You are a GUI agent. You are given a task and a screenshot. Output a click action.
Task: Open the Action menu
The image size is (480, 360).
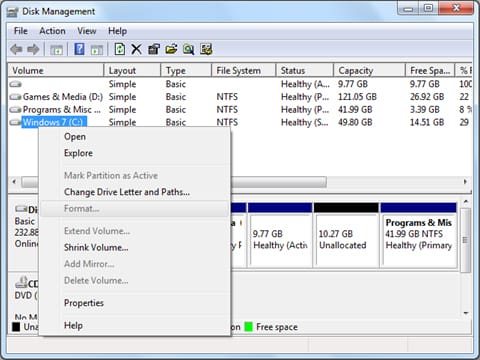click(52, 31)
